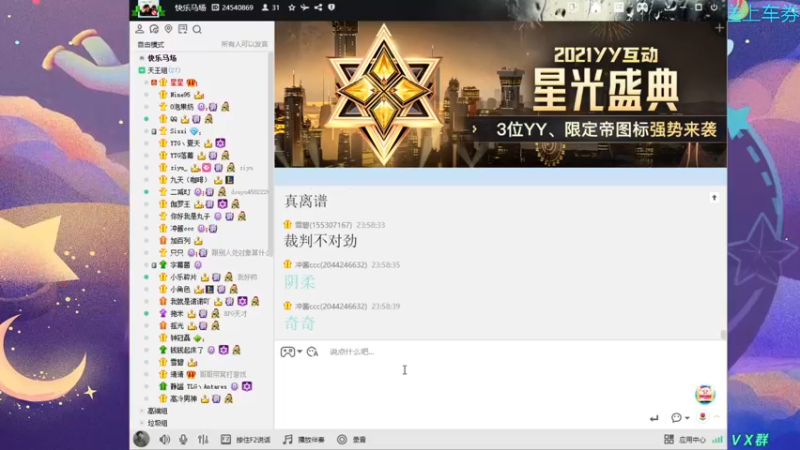Image resolution: width=800 pixels, height=450 pixels.
Task: Open the game controller icon in chat toolbar
Action: (287, 352)
